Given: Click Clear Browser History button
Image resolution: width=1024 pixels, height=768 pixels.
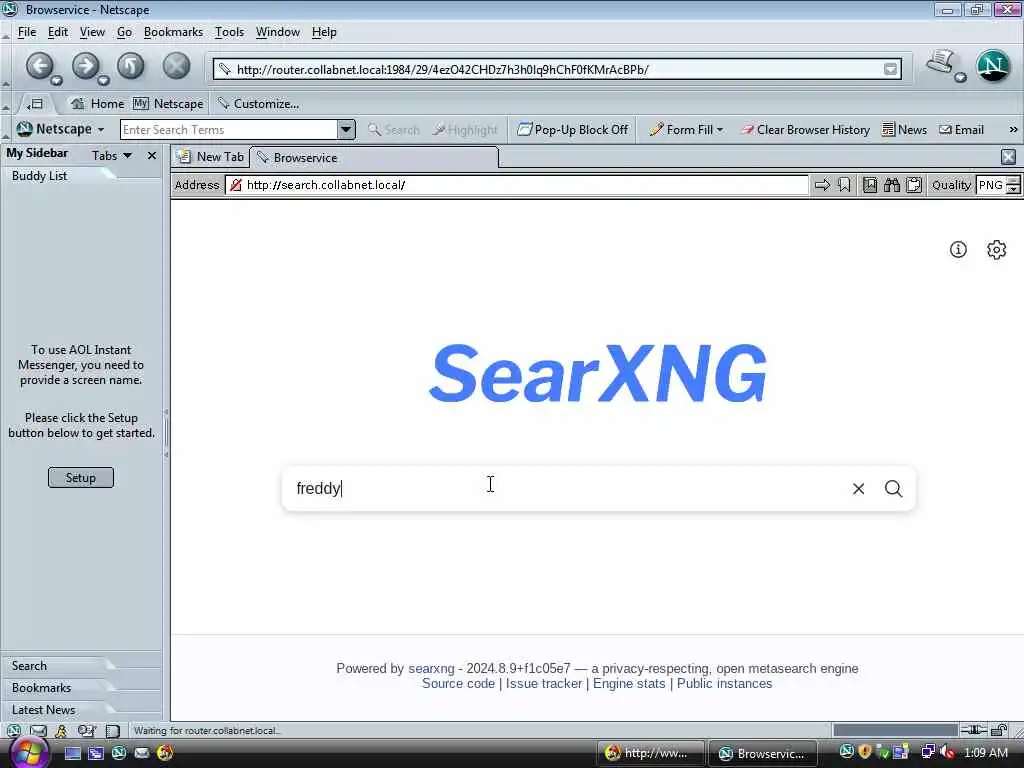Looking at the screenshot, I should [x=805, y=130].
